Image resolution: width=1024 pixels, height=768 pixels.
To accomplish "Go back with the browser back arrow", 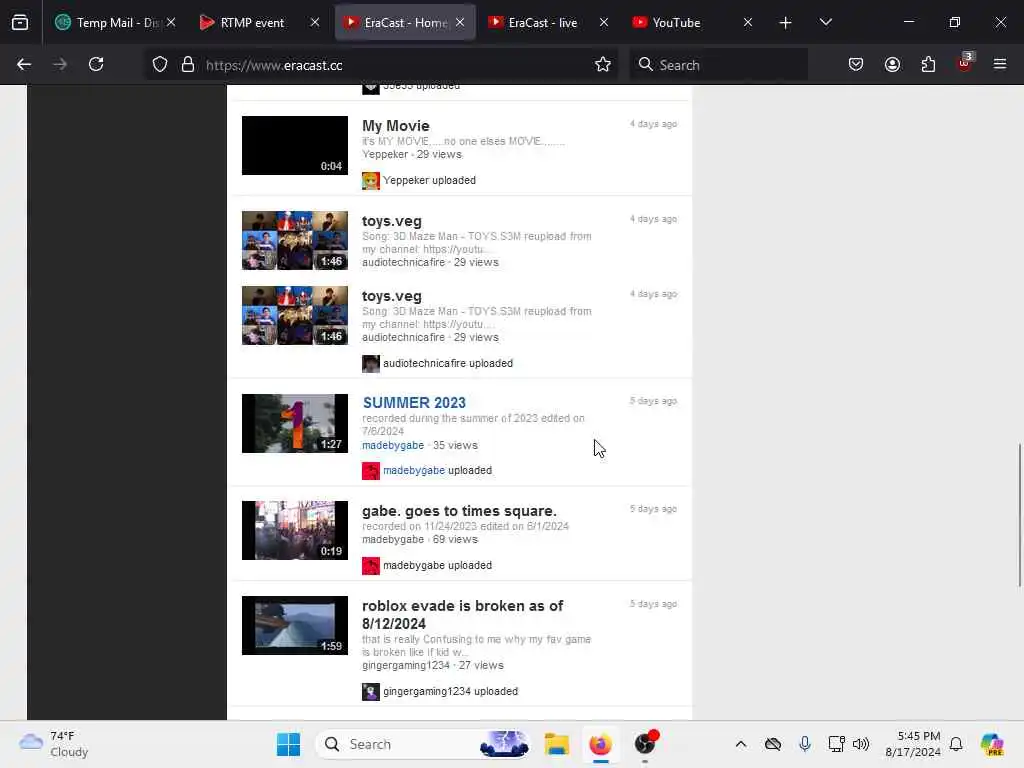I will 24,65.
